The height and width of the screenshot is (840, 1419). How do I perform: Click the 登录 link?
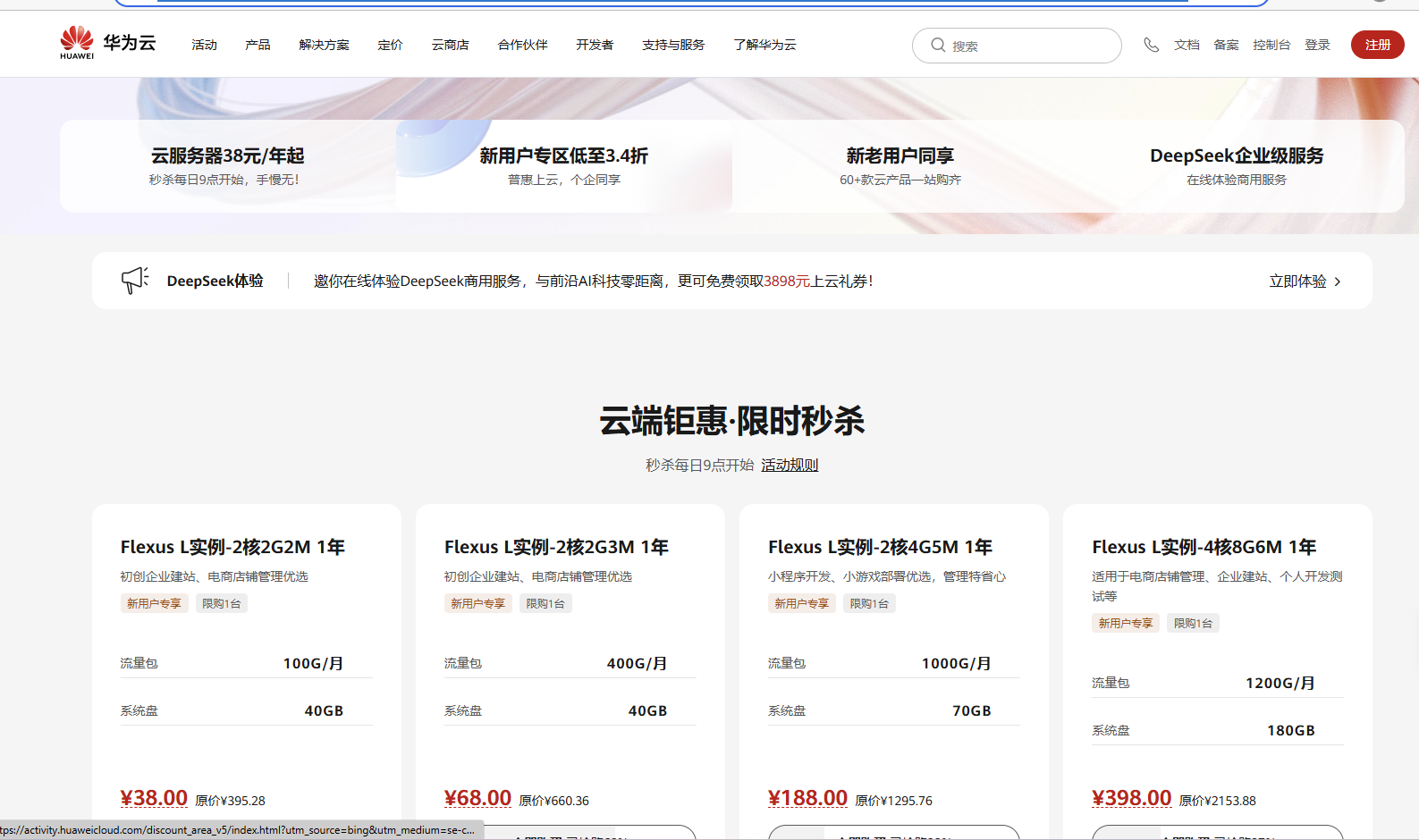click(1317, 45)
